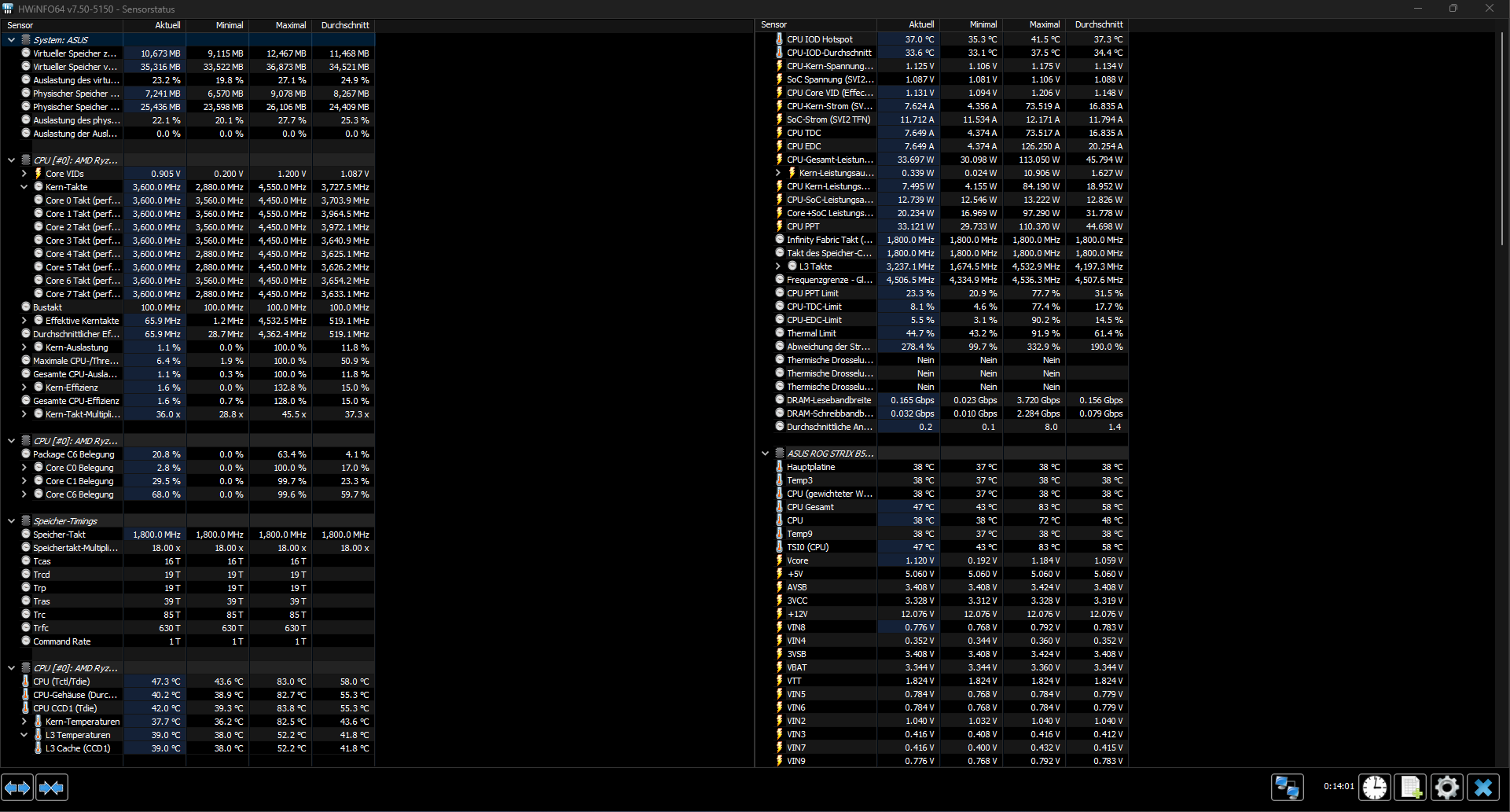The height and width of the screenshot is (812, 1510).
Task: Collapse the Kern-Takte tree node
Action: (x=24, y=187)
